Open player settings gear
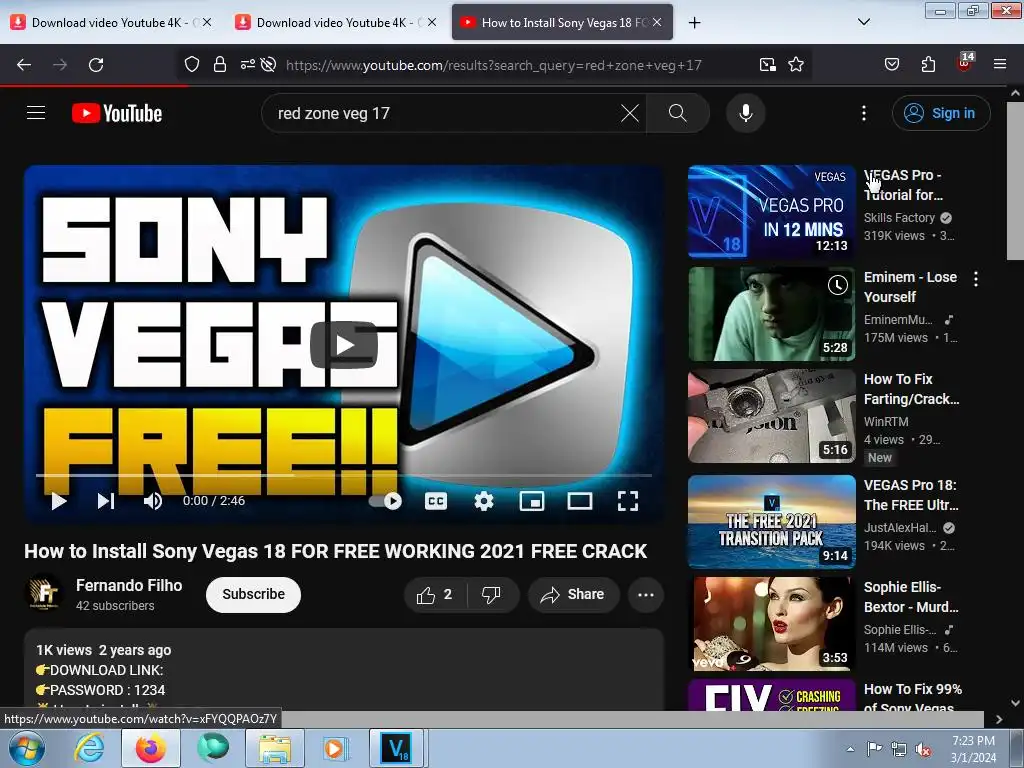This screenshot has height=768, width=1024. point(483,501)
